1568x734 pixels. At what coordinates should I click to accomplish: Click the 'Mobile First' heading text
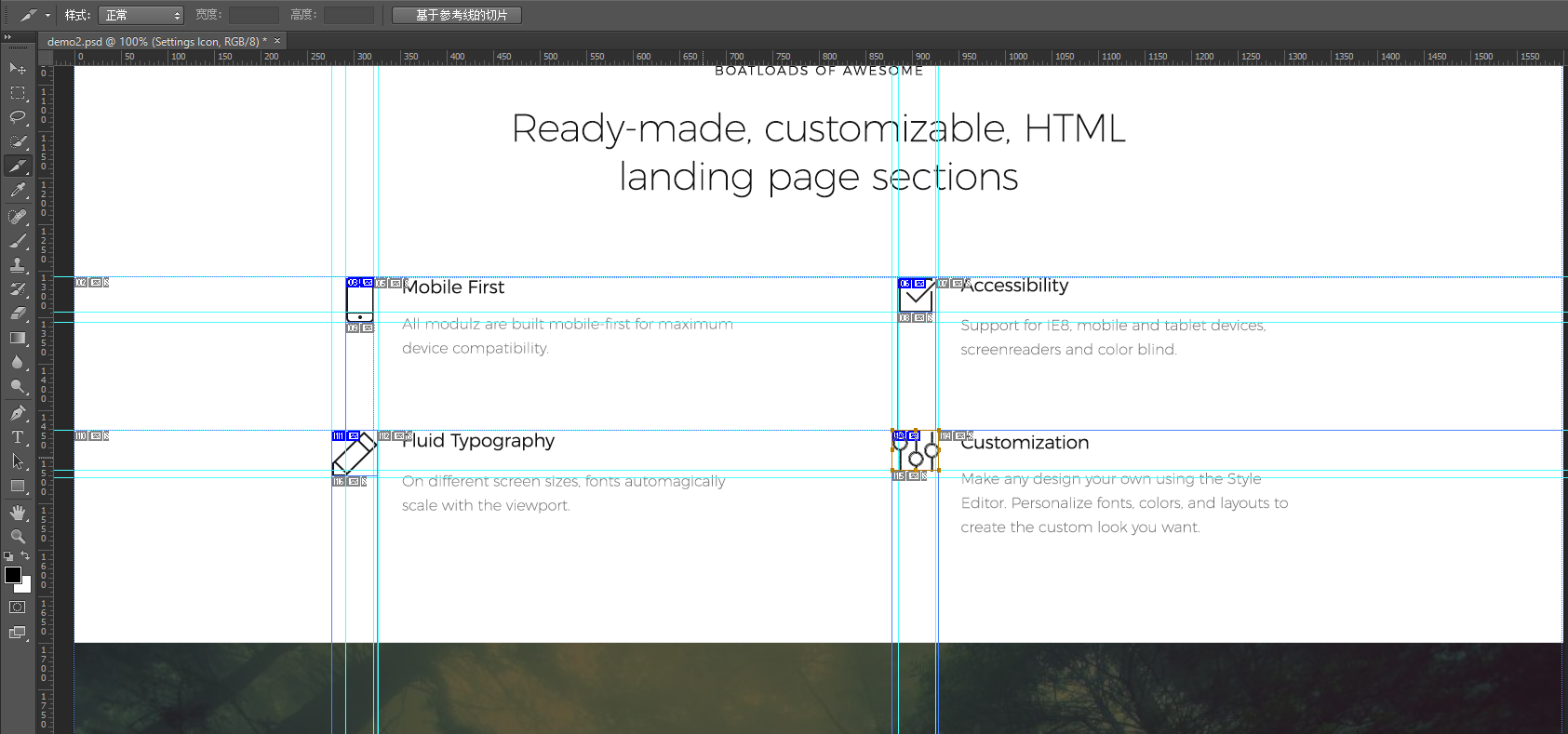point(454,287)
